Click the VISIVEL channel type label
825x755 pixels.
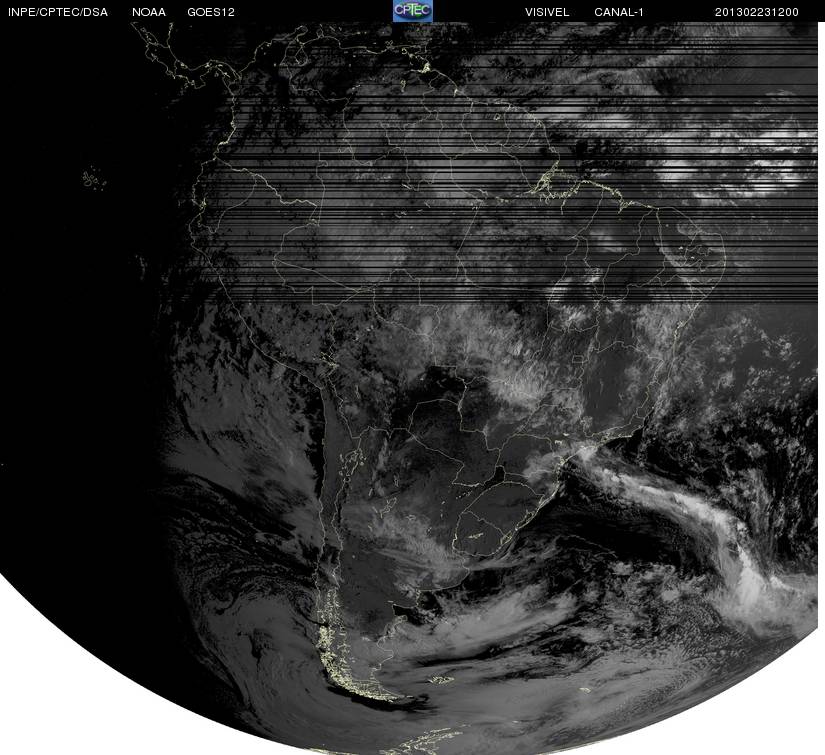click(x=547, y=12)
